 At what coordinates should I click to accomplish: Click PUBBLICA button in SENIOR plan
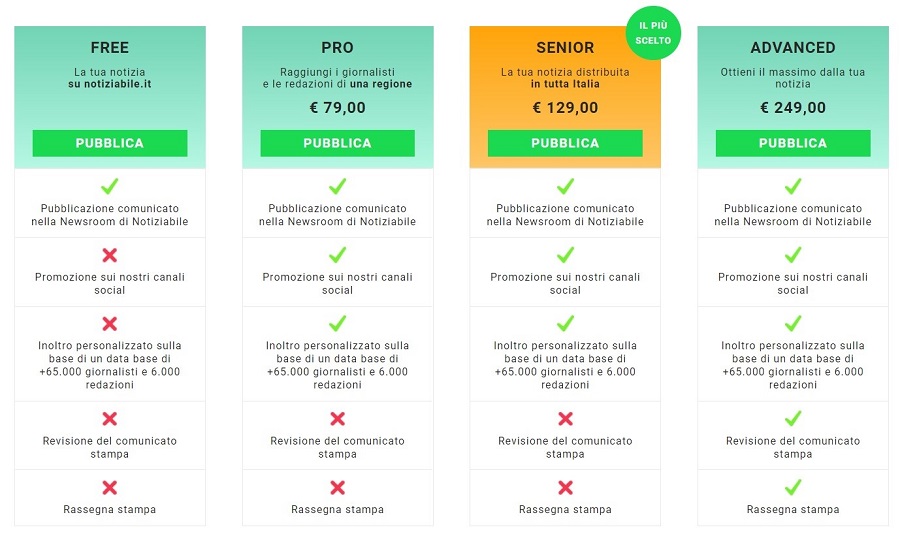point(565,143)
